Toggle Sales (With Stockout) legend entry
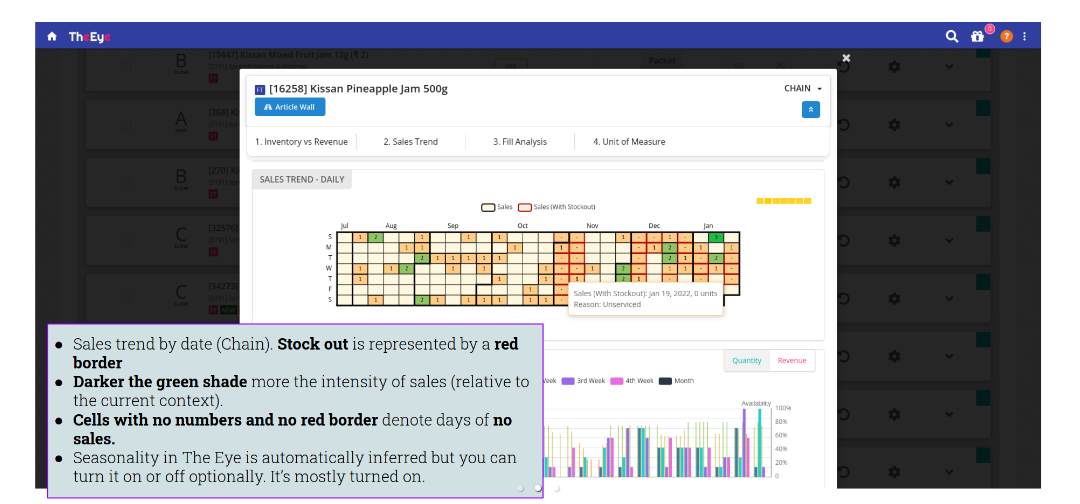 click(525, 207)
